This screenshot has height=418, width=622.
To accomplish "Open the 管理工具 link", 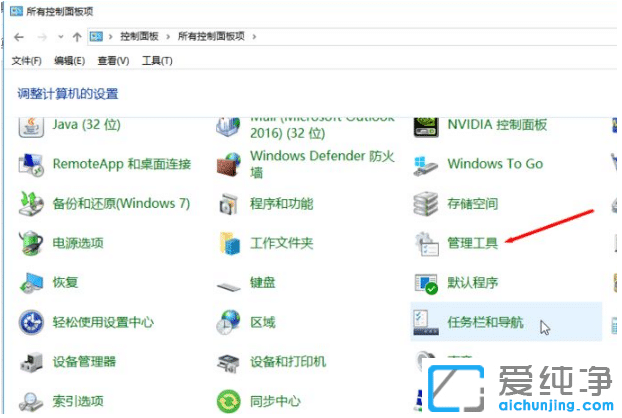I will [472, 243].
